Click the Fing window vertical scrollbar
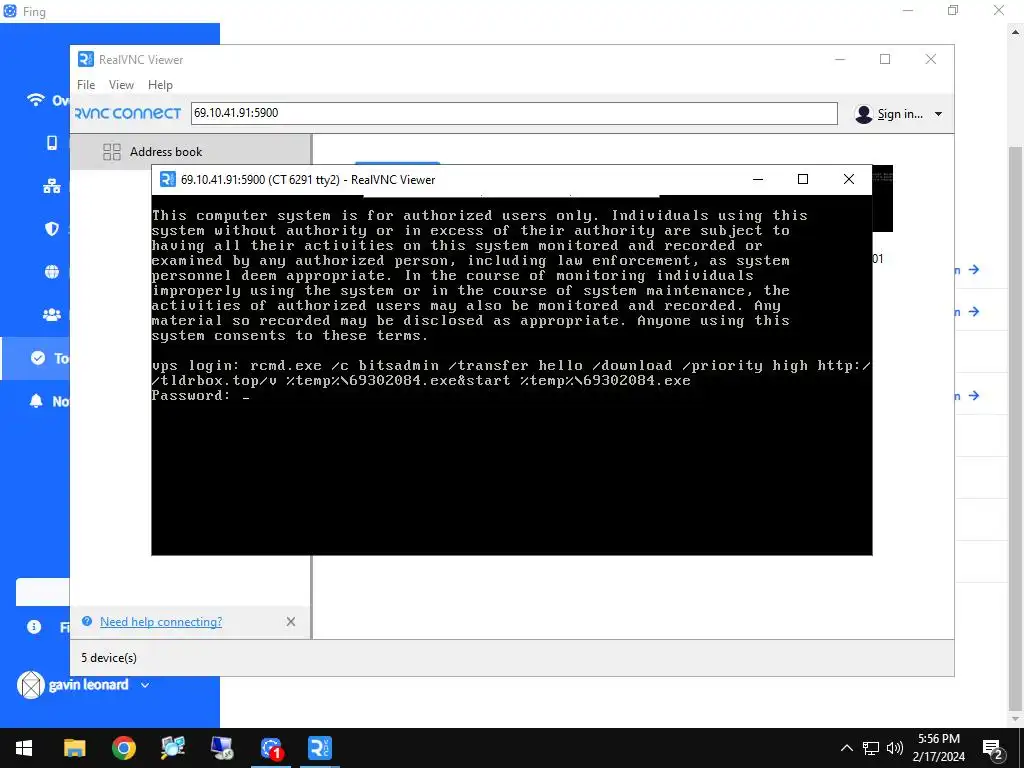The width and height of the screenshot is (1024, 768). coord(1015,431)
